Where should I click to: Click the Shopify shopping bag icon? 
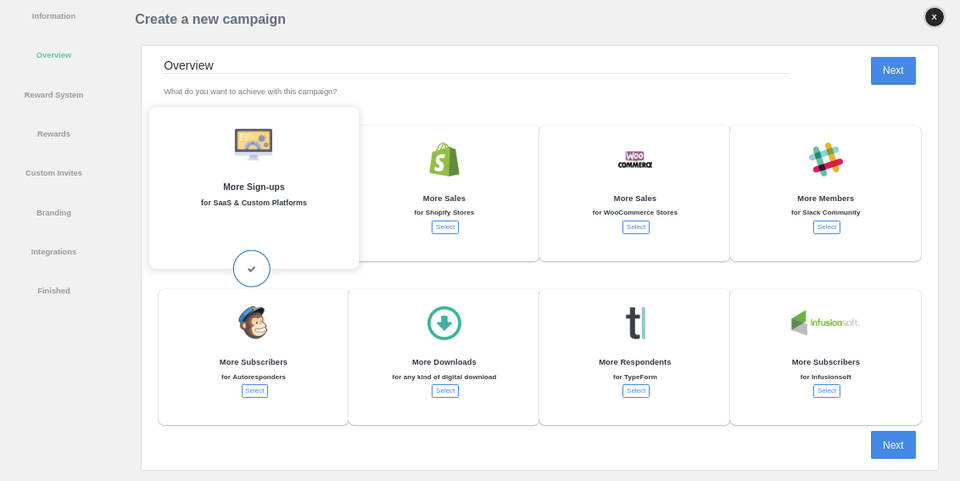(444, 160)
